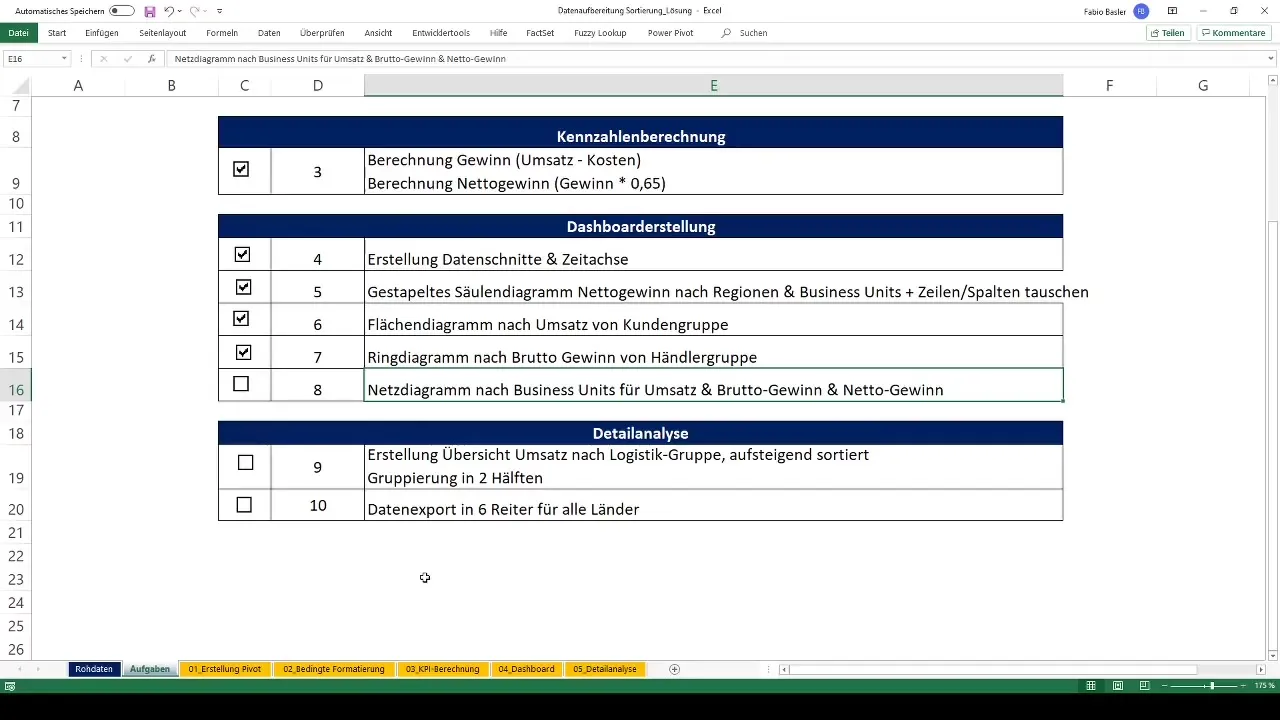
Task: Check the checkbox for task 8
Action: tap(241, 384)
